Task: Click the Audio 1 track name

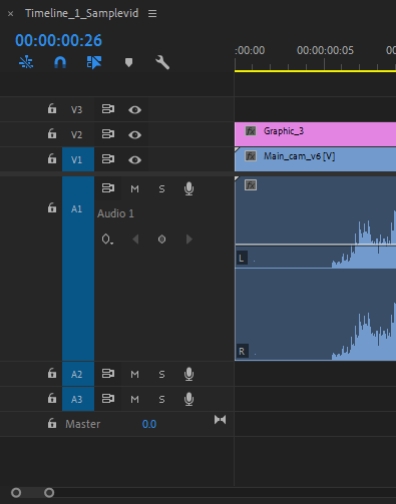Action: pos(115,214)
